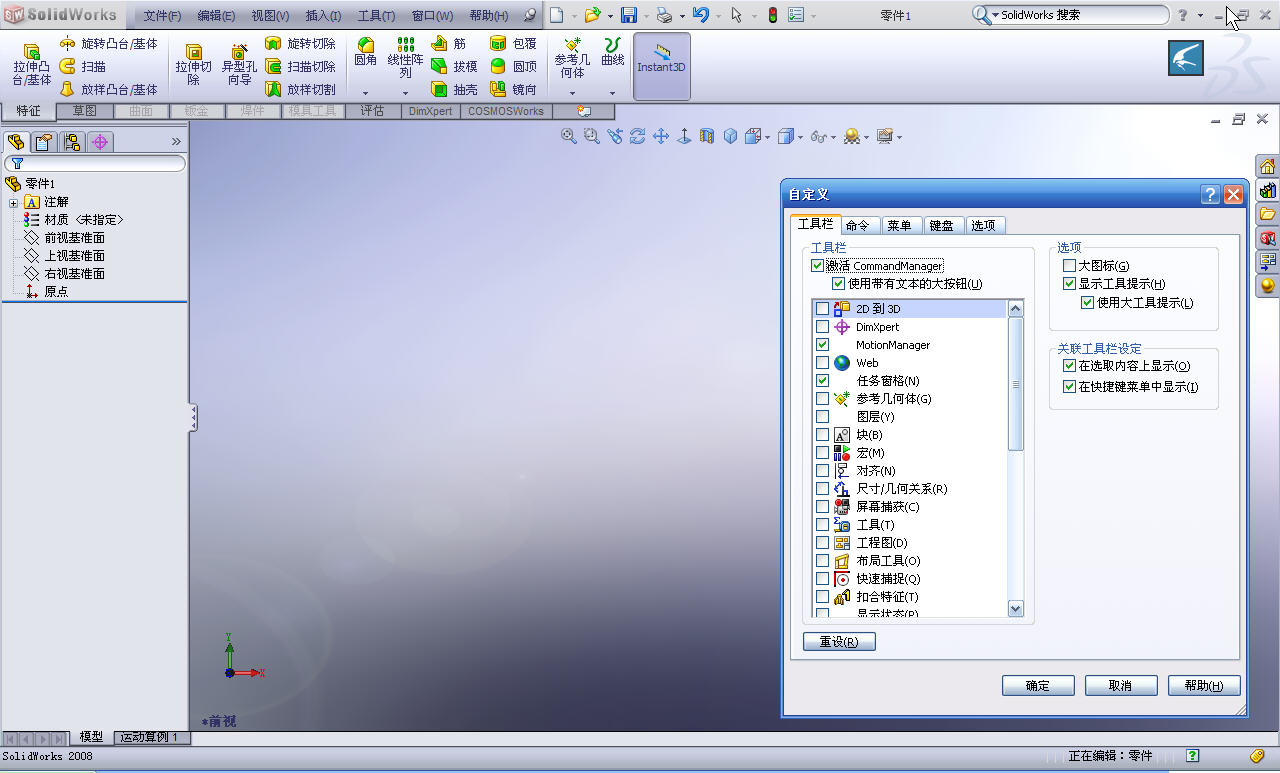Switch to the ConfigurationManager tab icon
Viewport: 1280px width, 773px height.
[x=72, y=142]
